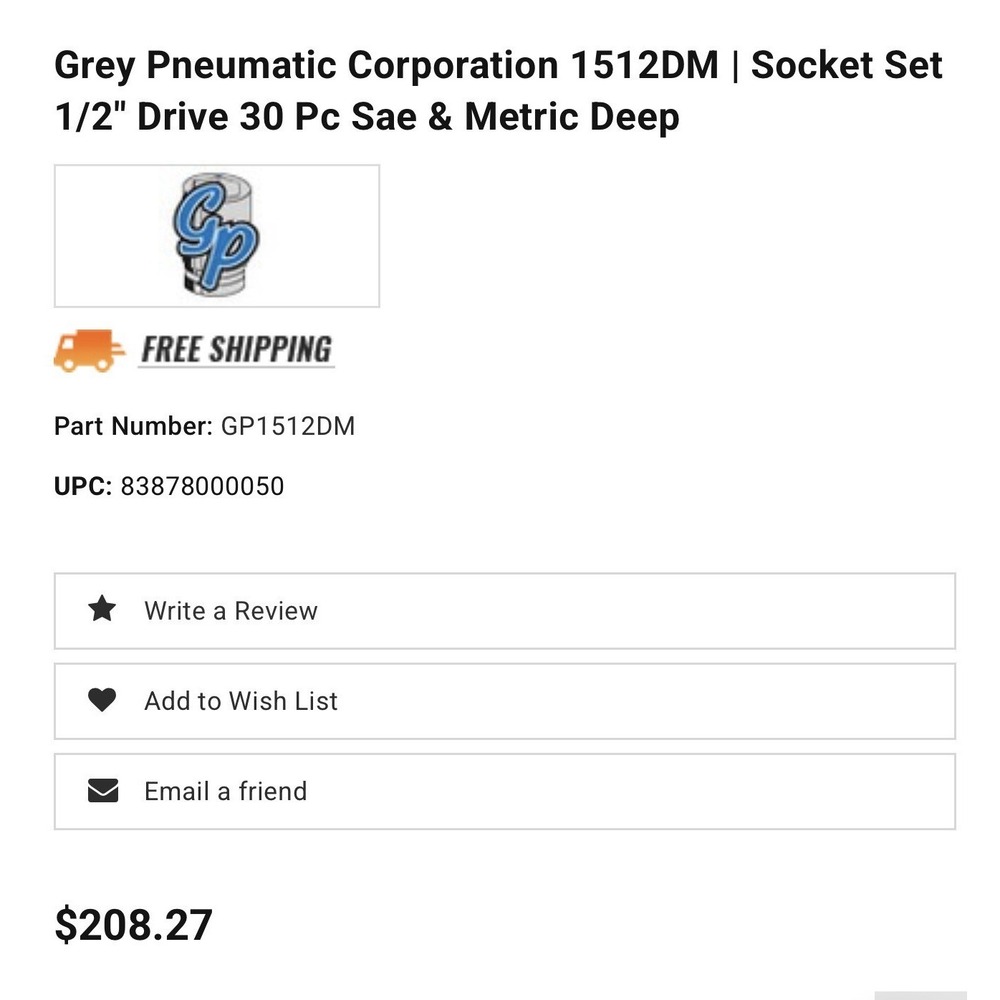Image resolution: width=1000 pixels, height=1000 pixels.
Task: Click the $208.27 price
Action: coord(133,925)
